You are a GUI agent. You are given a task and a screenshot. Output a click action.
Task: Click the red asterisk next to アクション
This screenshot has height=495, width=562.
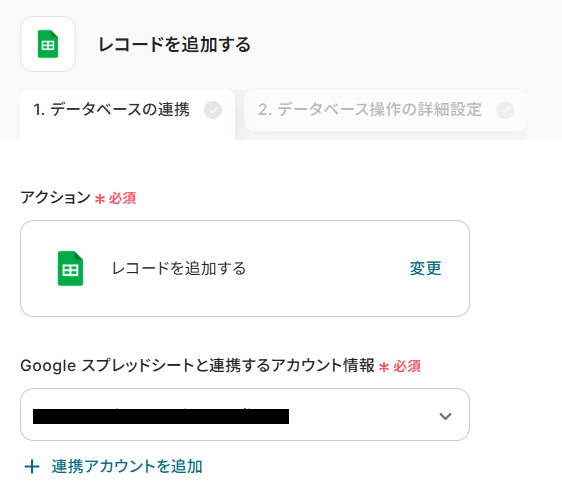pyautogui.click(x=100, y=199)
